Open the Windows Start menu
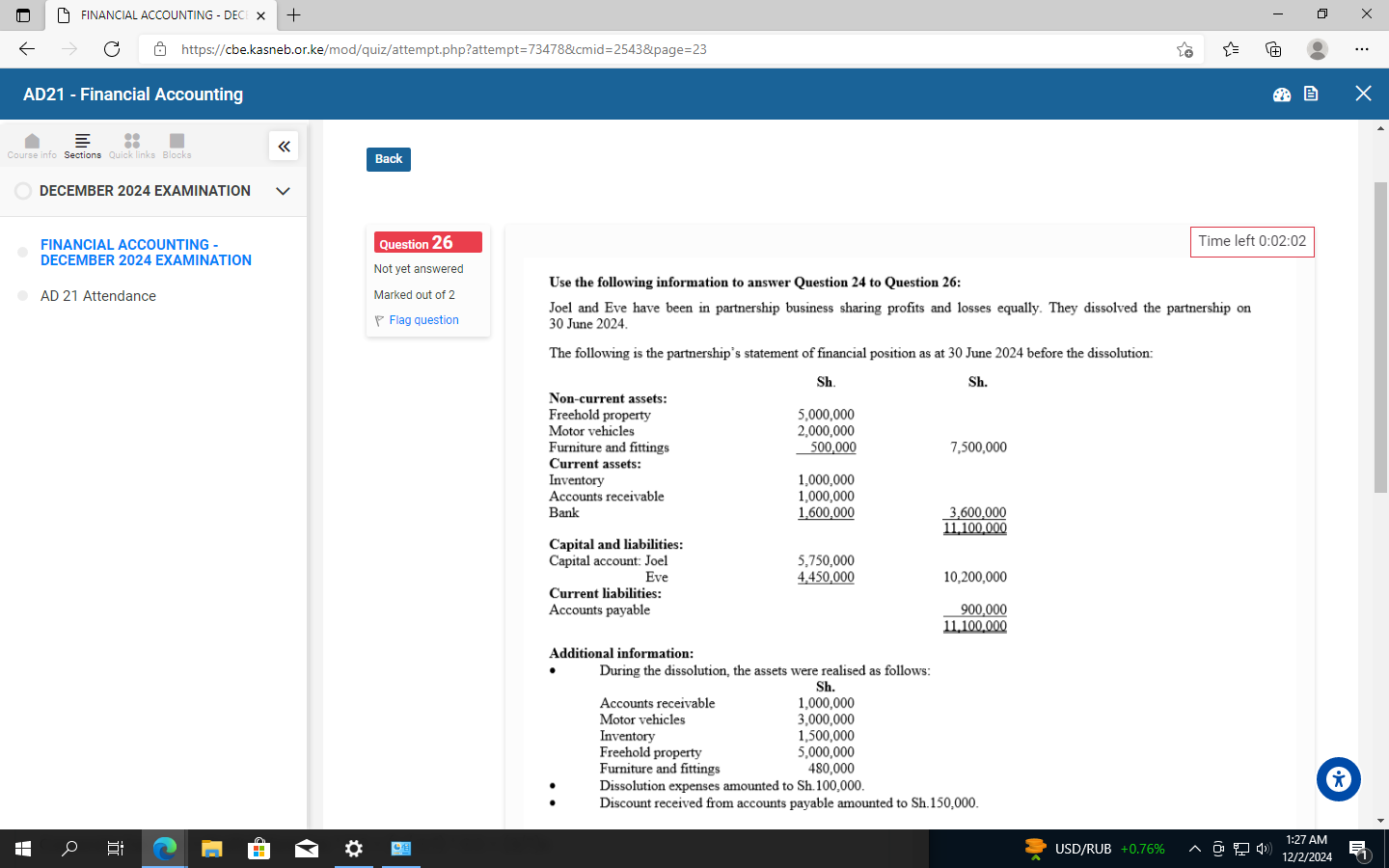 [x=23, y=849]
